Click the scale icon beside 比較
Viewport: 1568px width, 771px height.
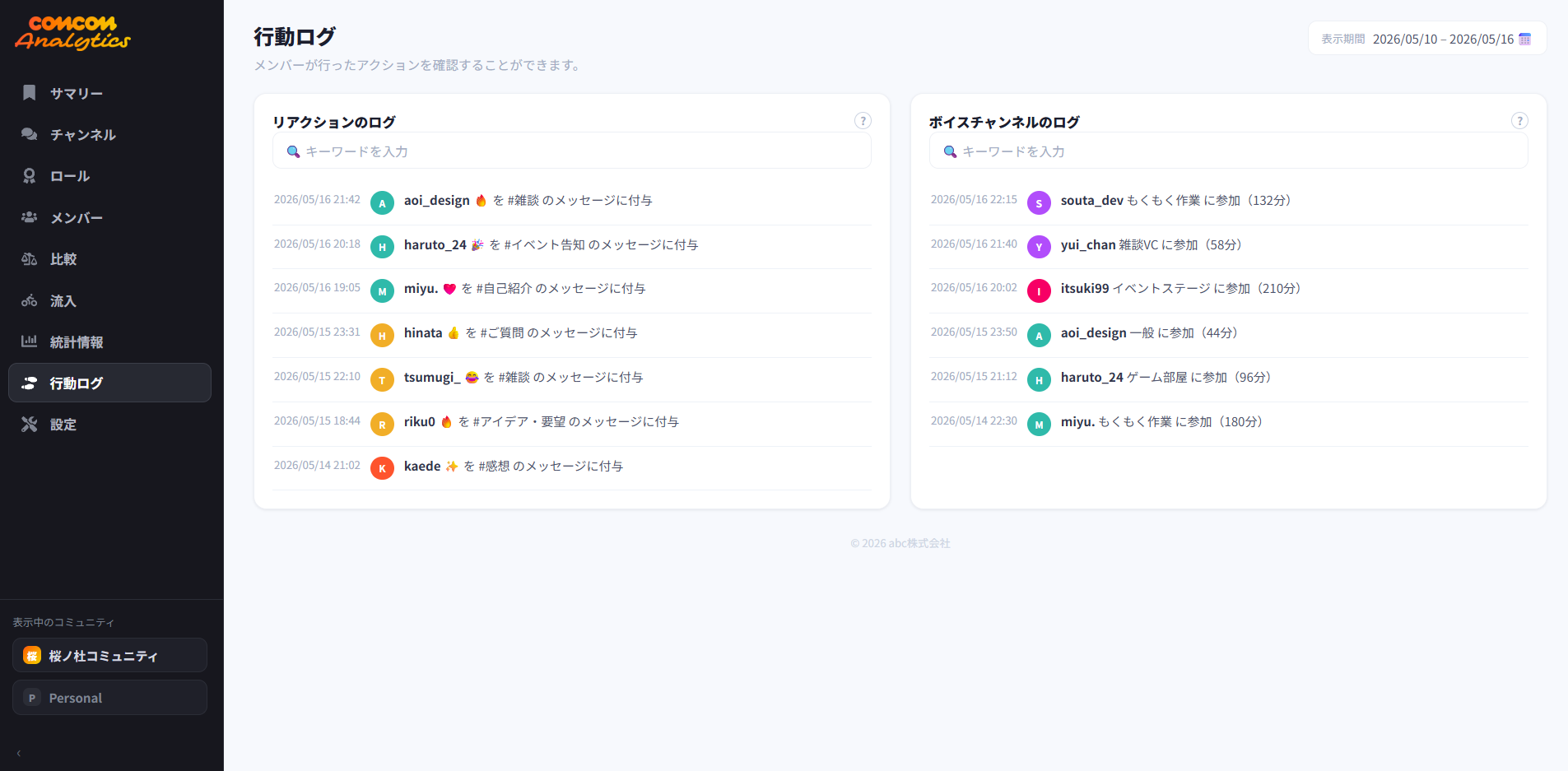(30, 258)
